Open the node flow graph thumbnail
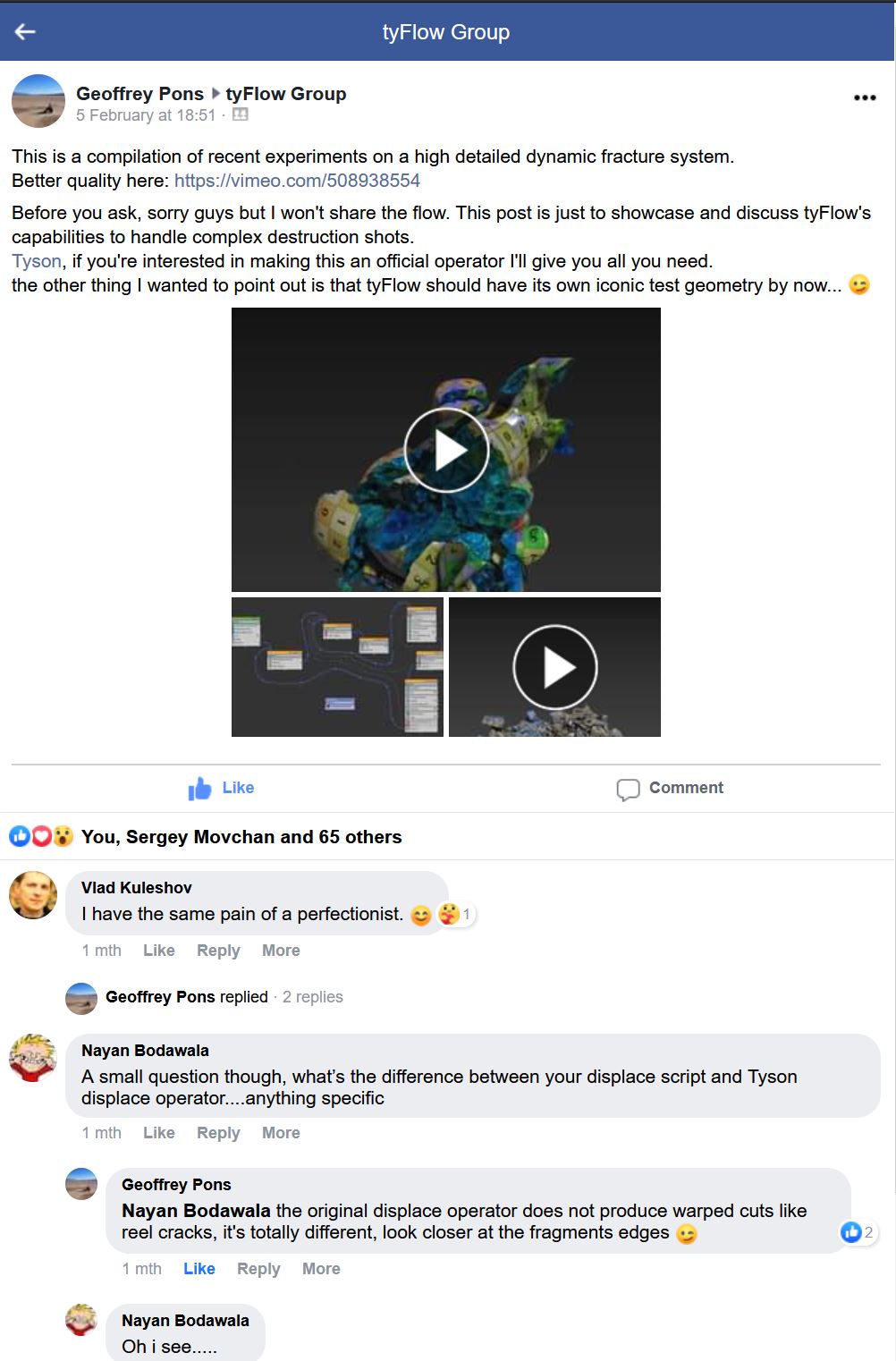This screenshot has height=1361, width=896. click(337, 667)
